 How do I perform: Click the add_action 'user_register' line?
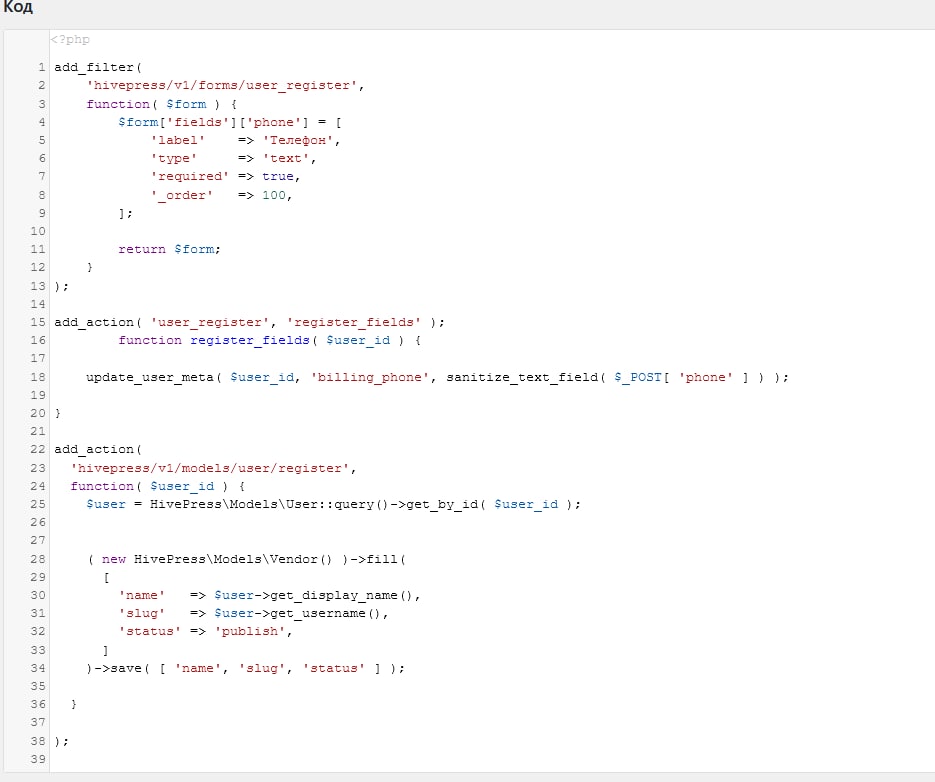pos(249,322)
